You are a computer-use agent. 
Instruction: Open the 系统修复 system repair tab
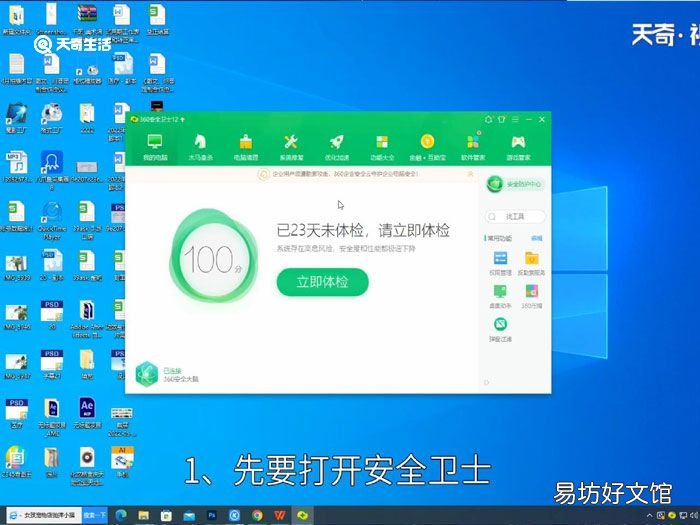point(292,147)
